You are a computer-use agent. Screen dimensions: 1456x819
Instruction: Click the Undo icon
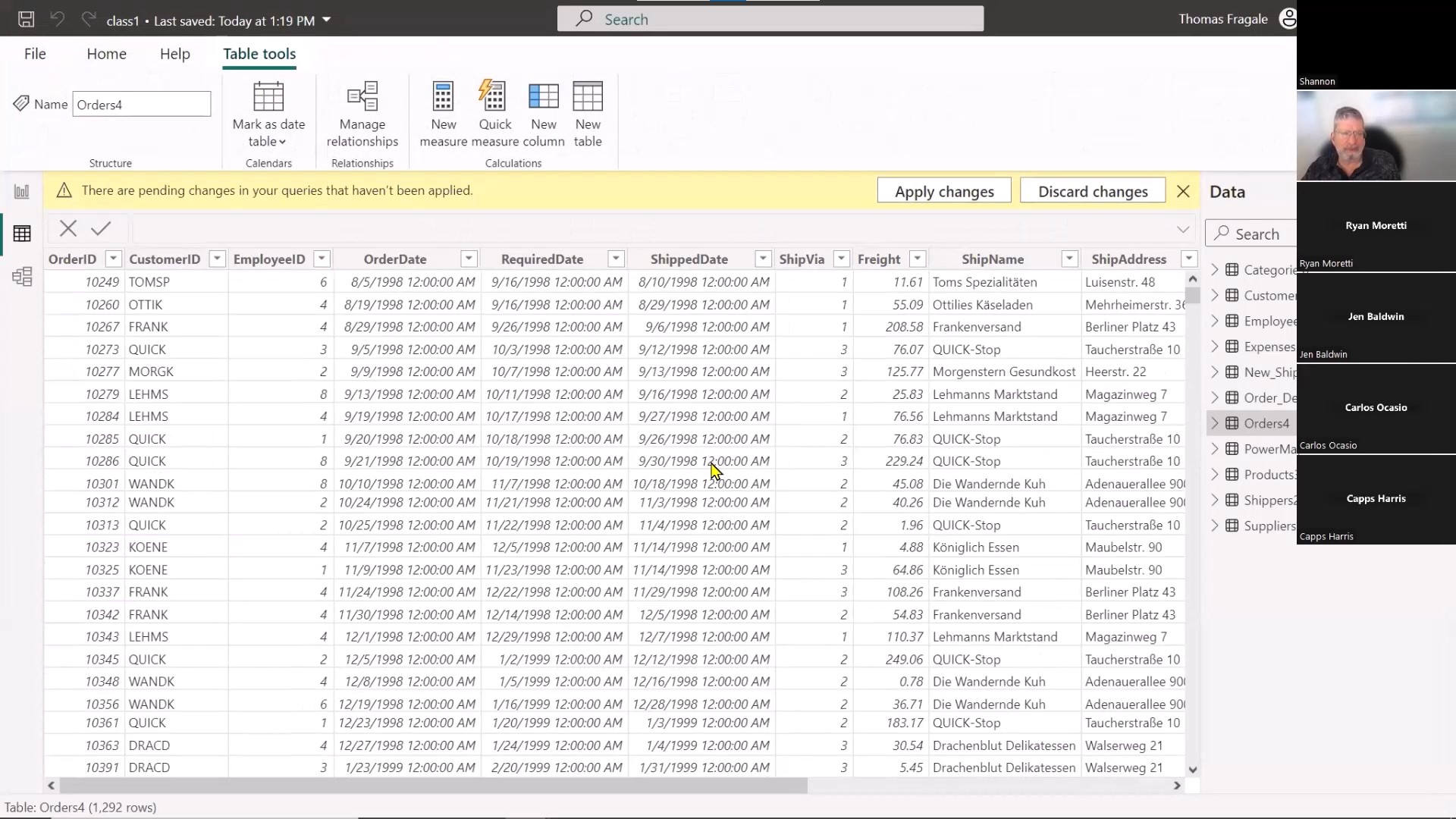tap(57, 19)
